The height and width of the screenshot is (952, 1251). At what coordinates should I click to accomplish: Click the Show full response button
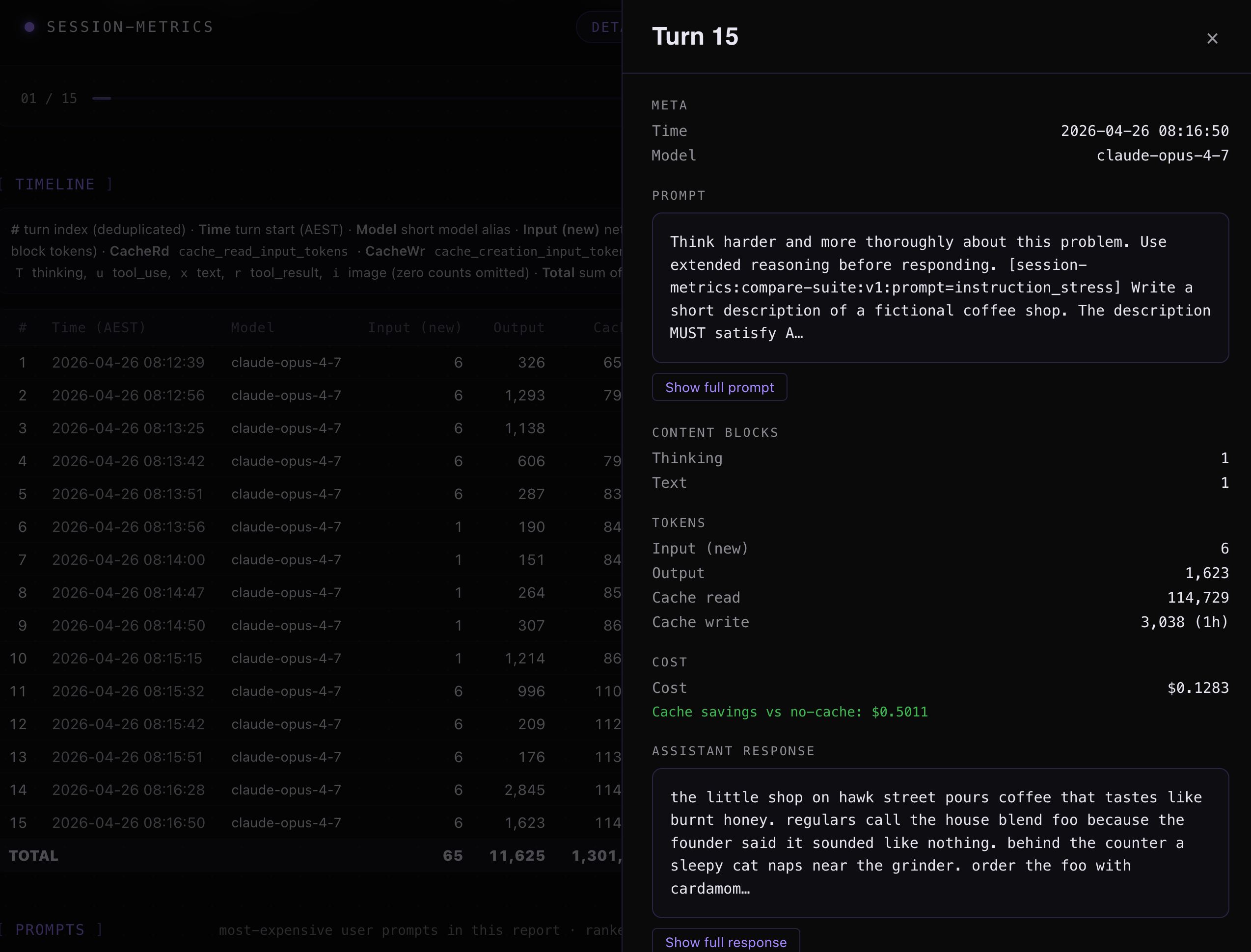point(725,942)
